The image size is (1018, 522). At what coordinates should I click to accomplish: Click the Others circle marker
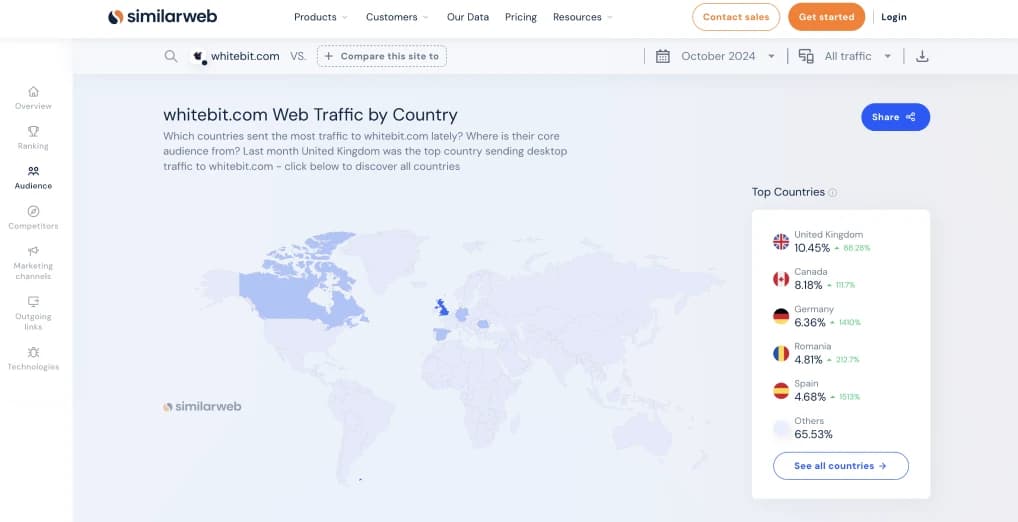[x=781, y=429]
